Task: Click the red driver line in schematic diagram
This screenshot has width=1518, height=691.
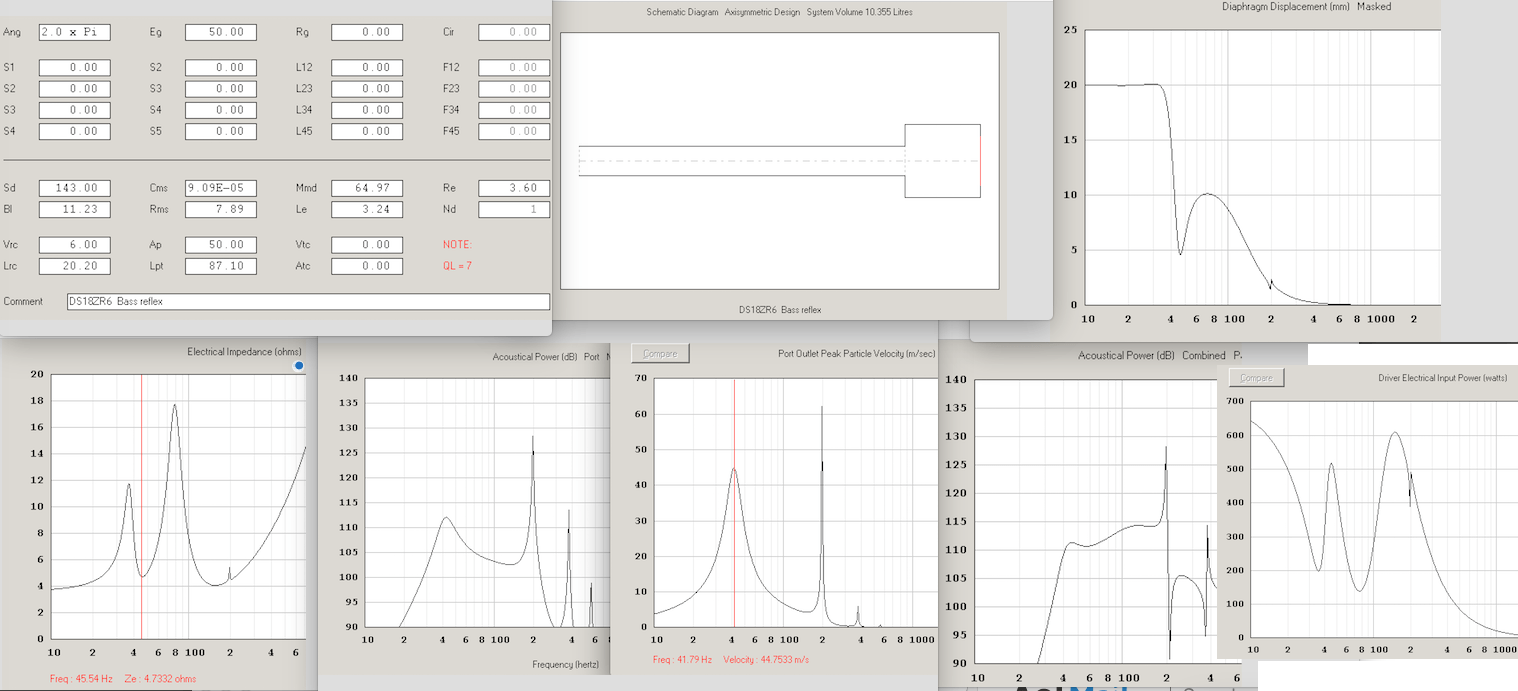Action: tap(980, 161)
